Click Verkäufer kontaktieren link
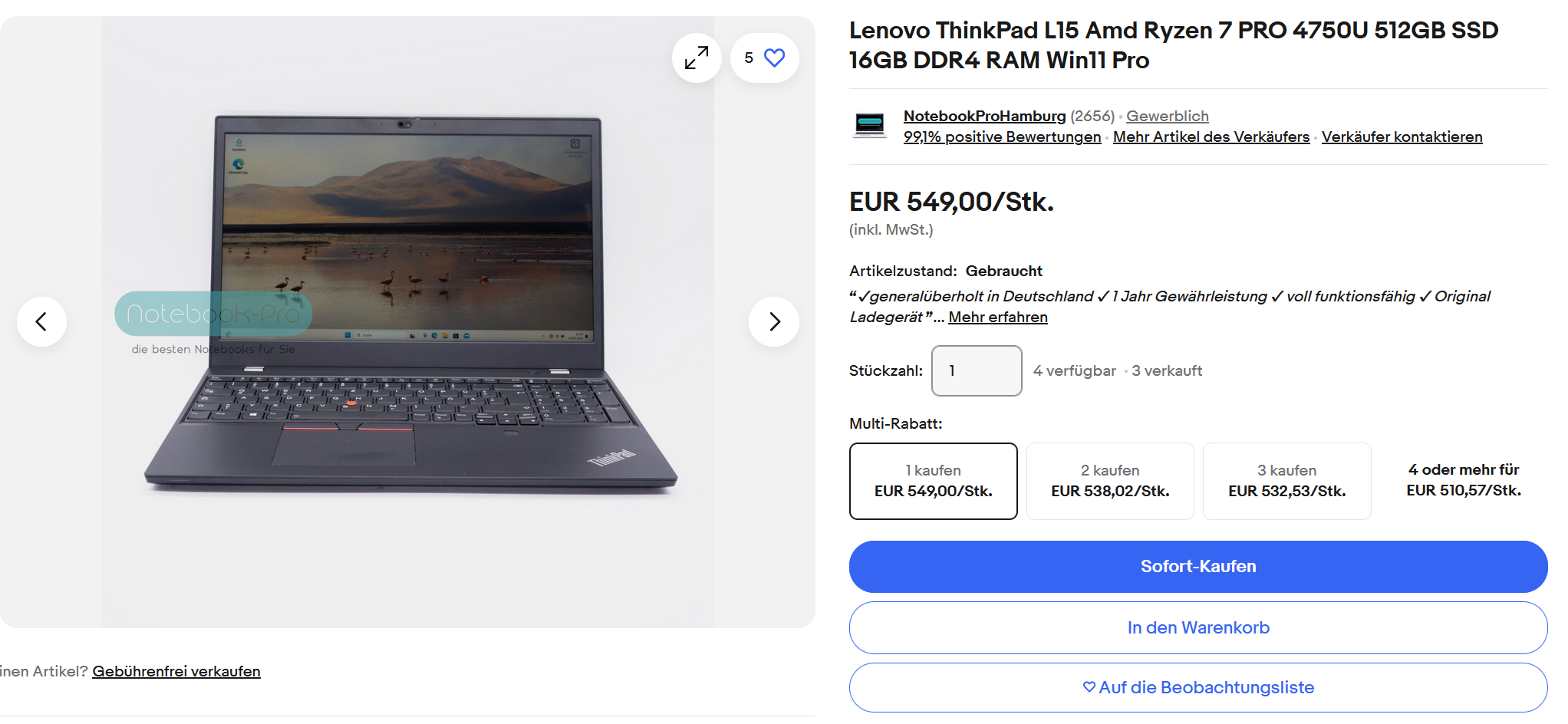Viewport: 1568px width, 724px height. 1402,137
